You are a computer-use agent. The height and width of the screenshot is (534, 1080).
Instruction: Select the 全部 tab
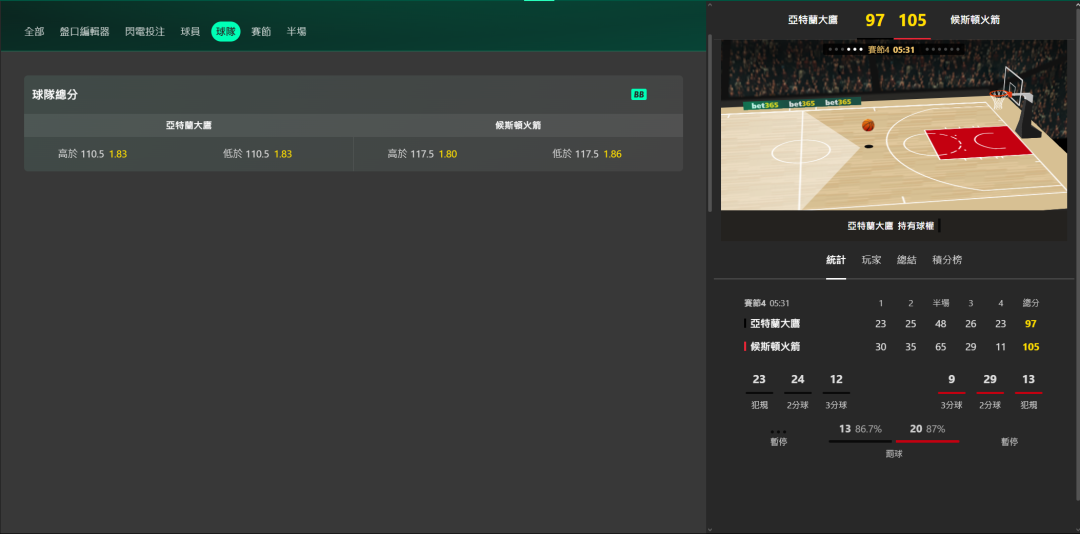point(34,32)
